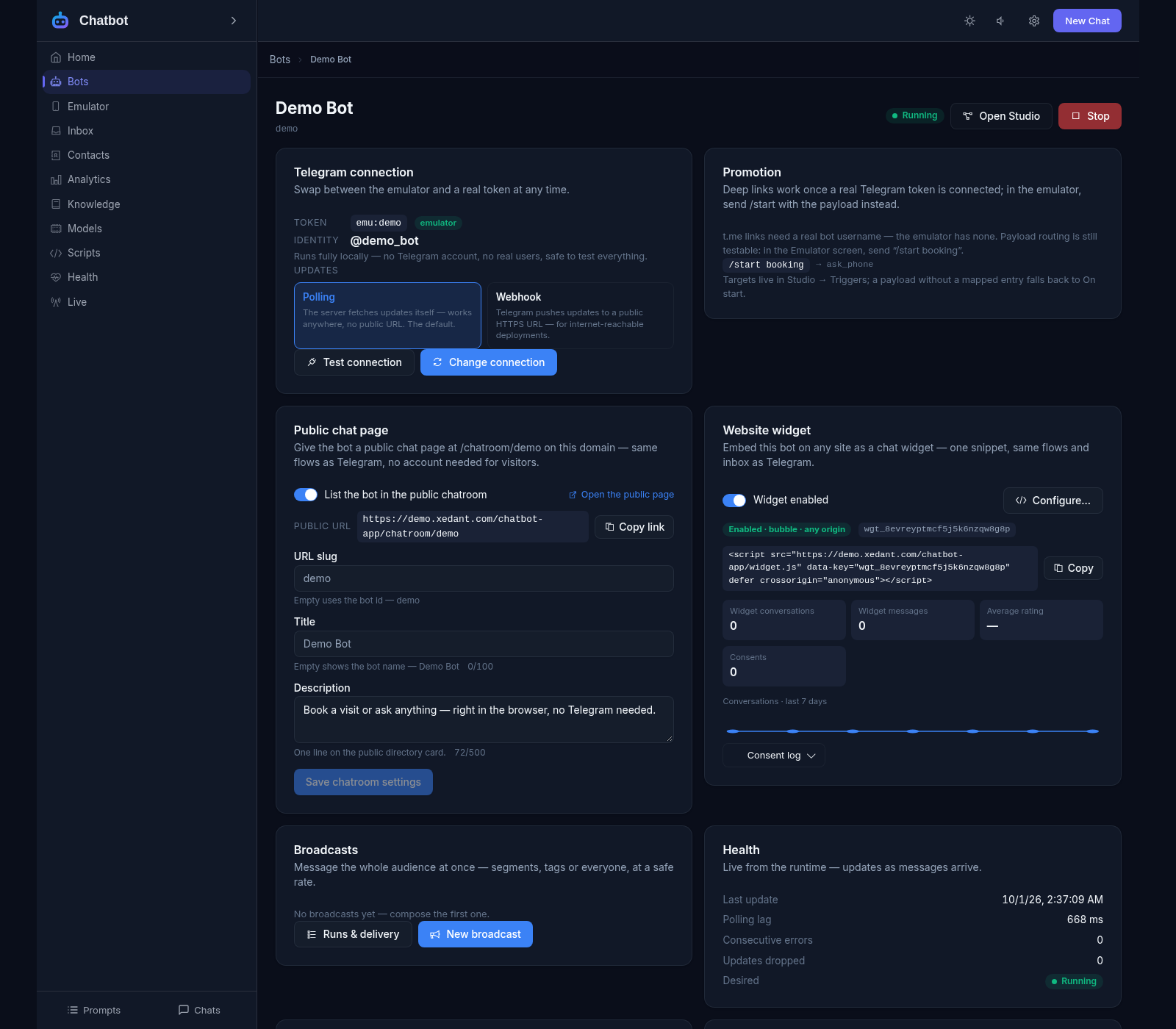Click the Title input field
Screen dimensions: 1176x1029
pyautogui.click(x=484, y=644)
